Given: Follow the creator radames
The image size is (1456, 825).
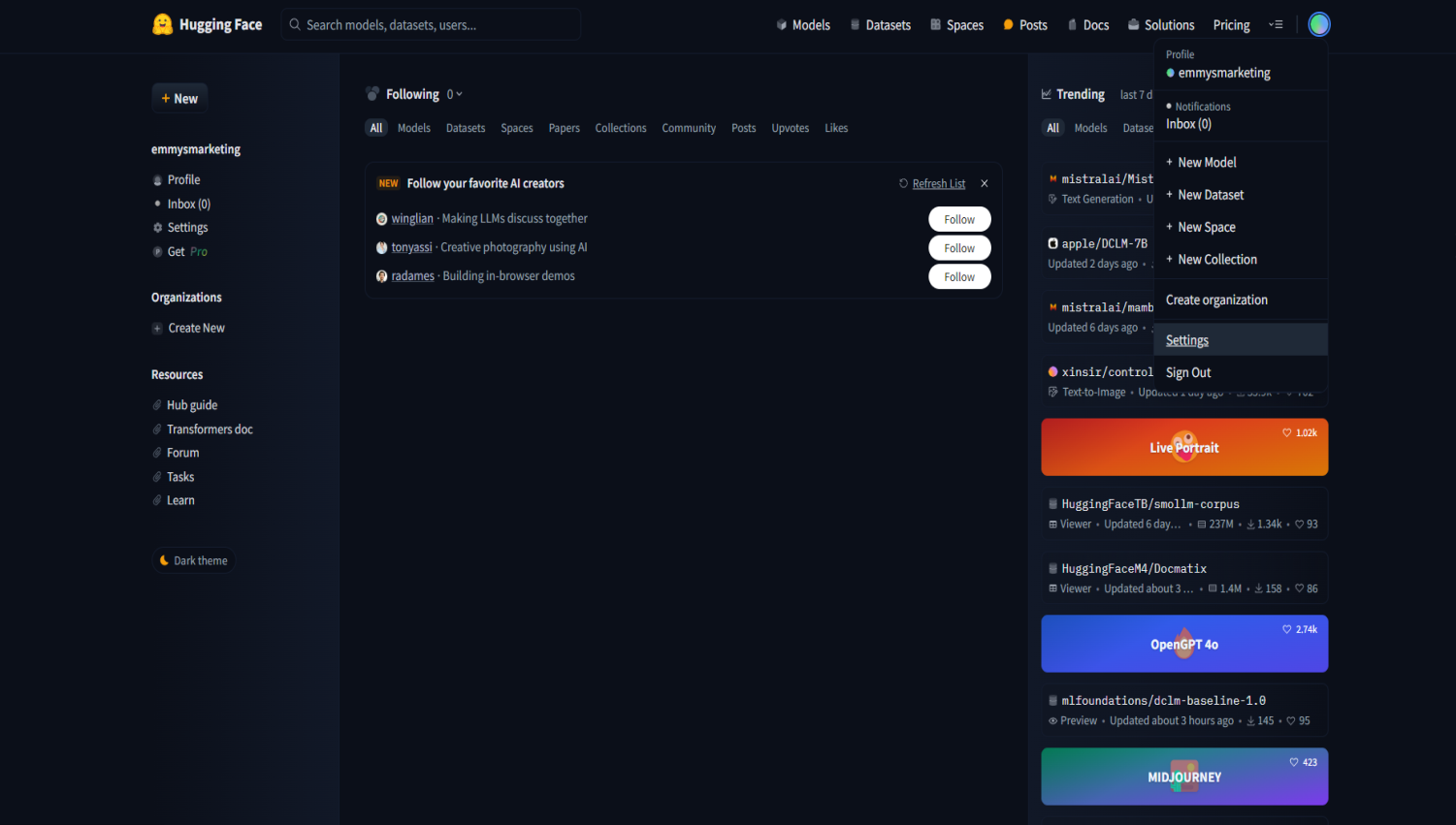Looking at the screenshot, I should pyautogui.click(x=959, y=277).
